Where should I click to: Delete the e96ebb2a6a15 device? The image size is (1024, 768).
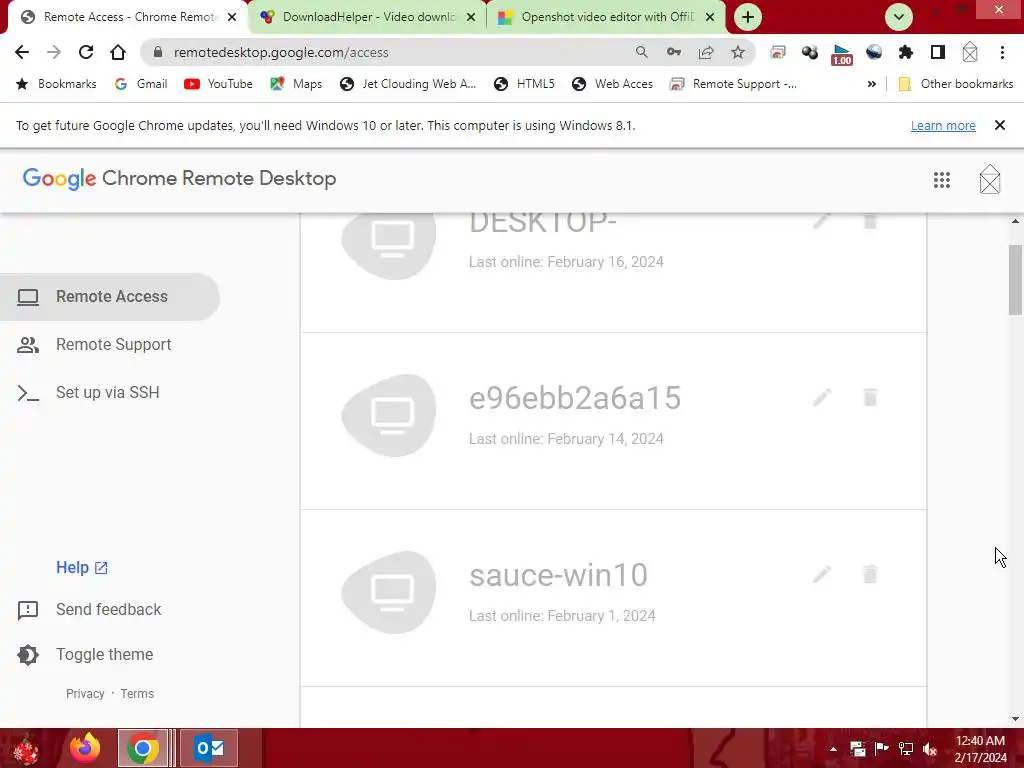(870, 397)
